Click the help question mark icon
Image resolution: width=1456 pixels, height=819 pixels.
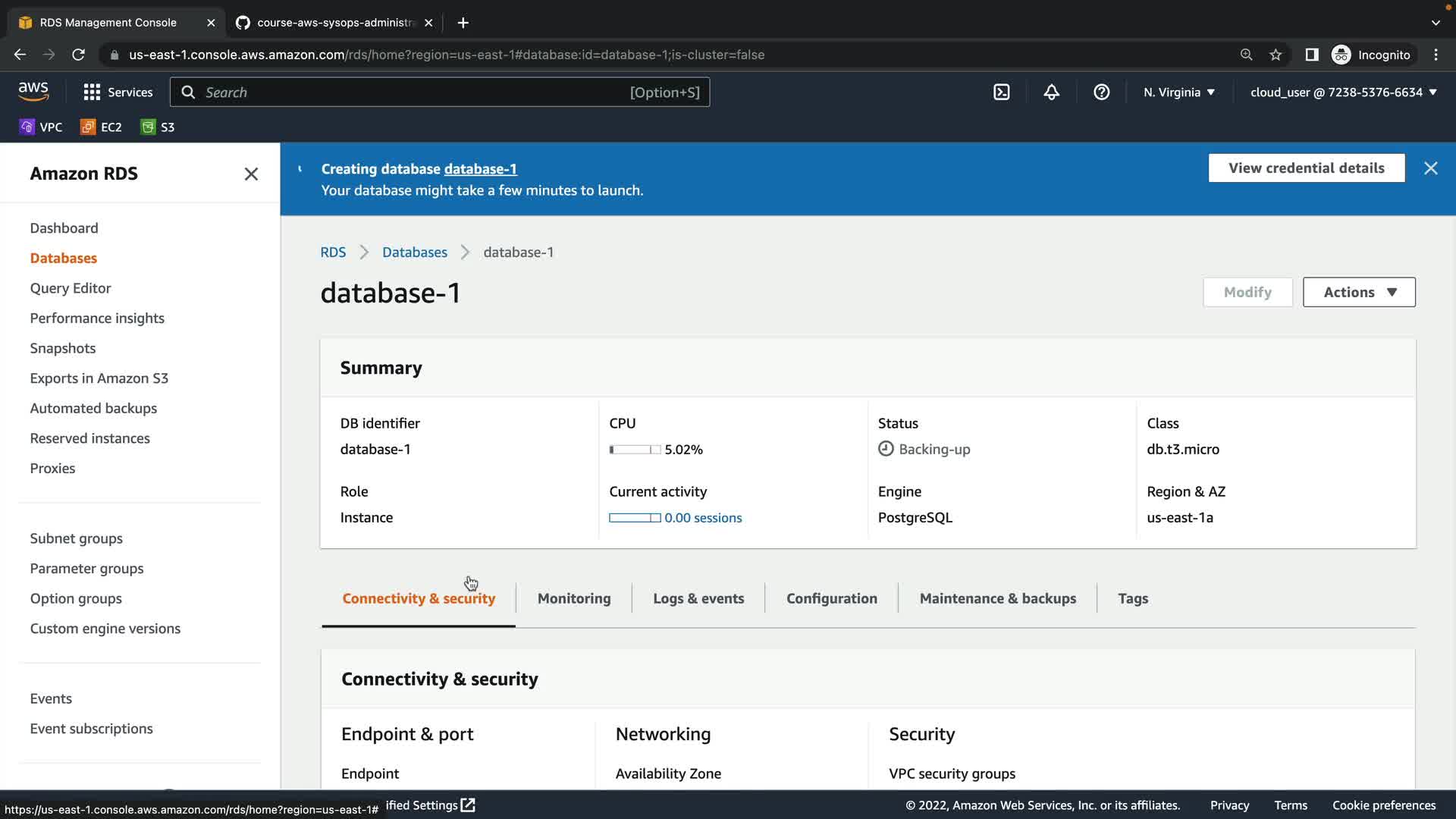[1101, 92]
